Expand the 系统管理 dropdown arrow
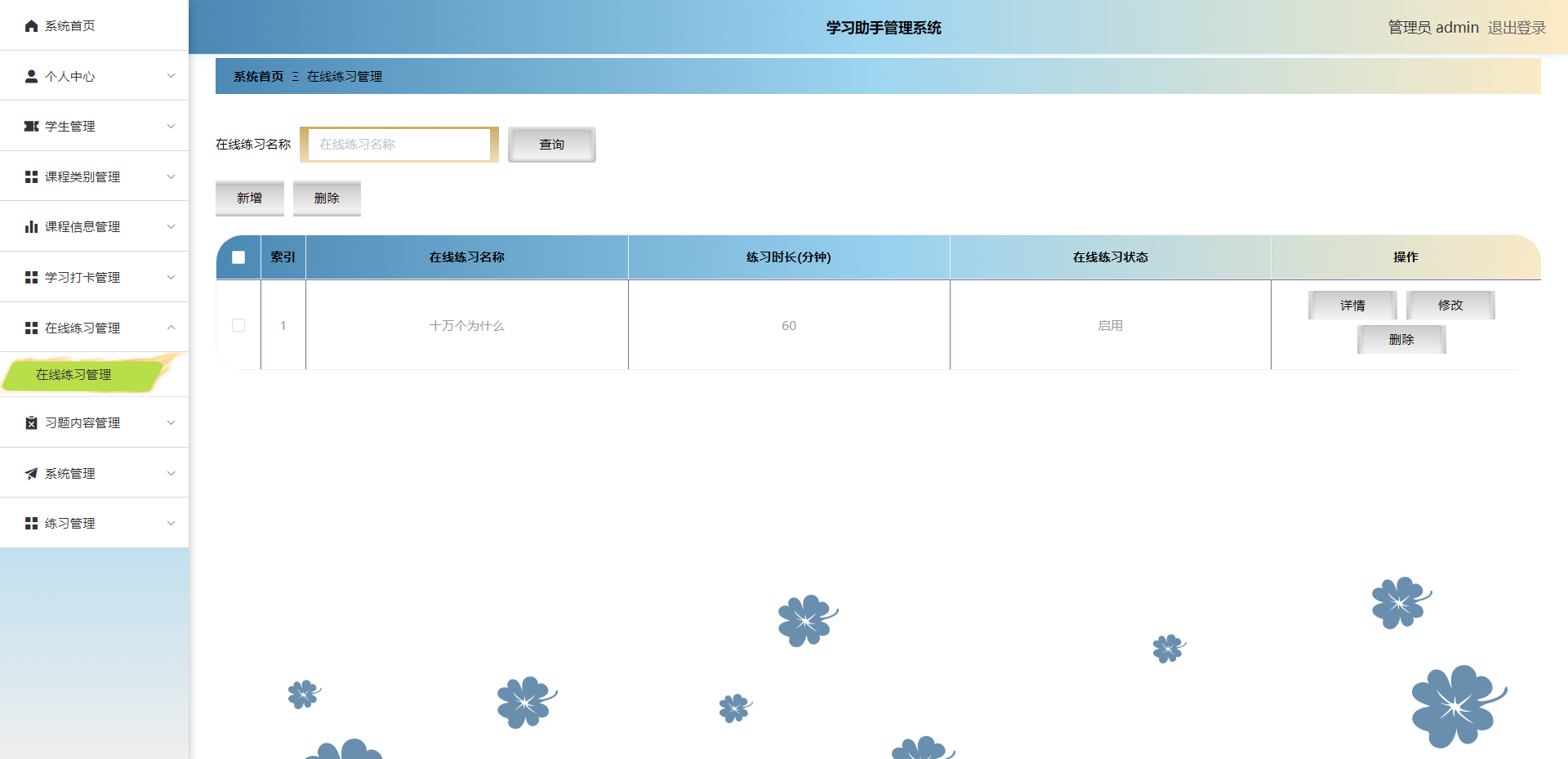This screenshot has height=759, width=1568. (171, 473)
